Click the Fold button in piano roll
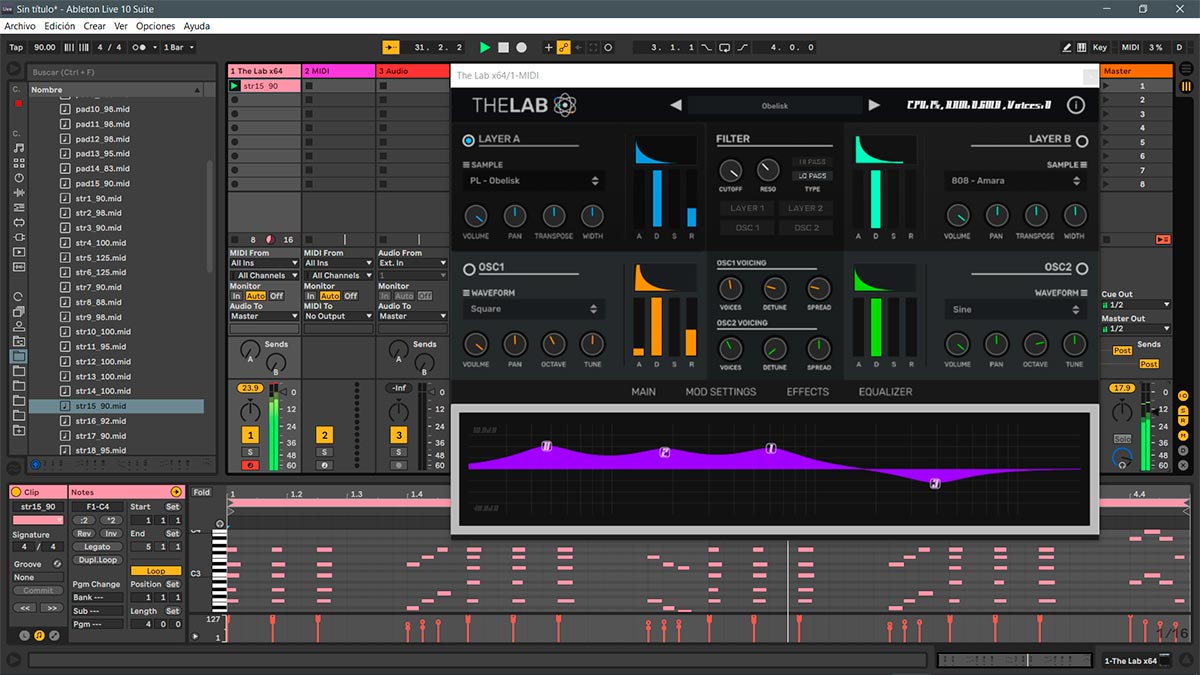 click(x=202, y=492)
